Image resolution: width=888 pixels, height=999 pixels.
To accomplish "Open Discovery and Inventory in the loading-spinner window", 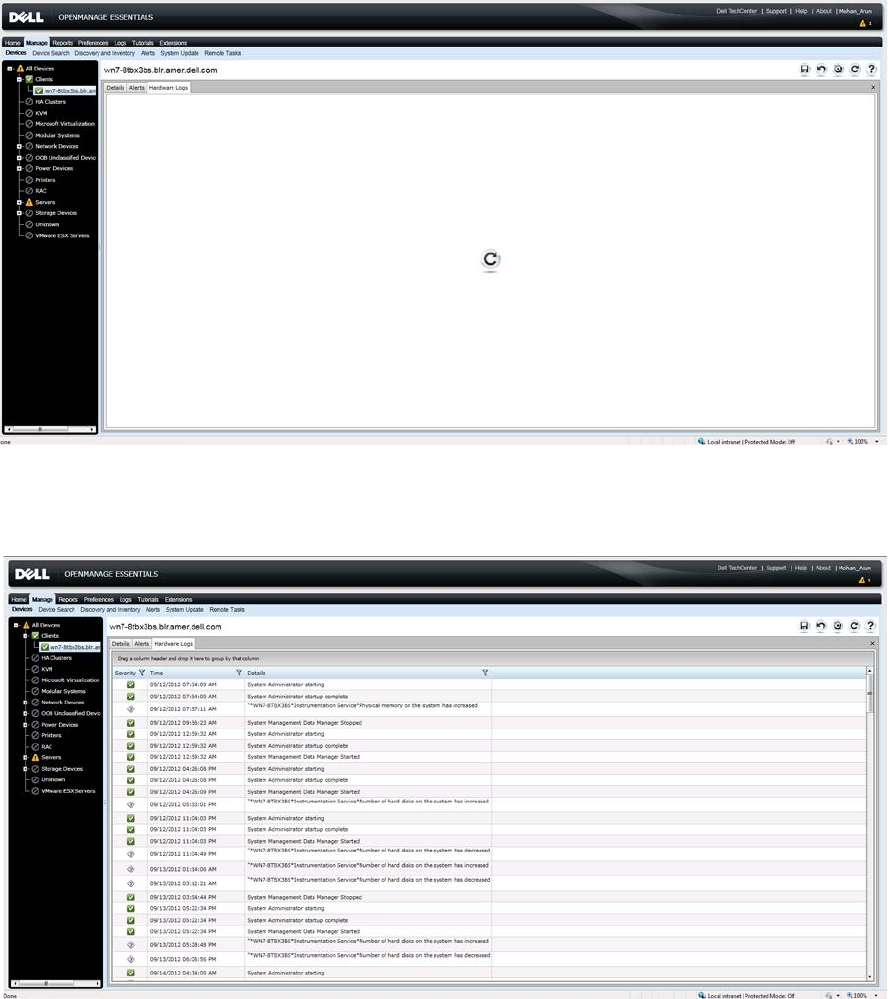I will pyautogui.click(x=104, y=54).
